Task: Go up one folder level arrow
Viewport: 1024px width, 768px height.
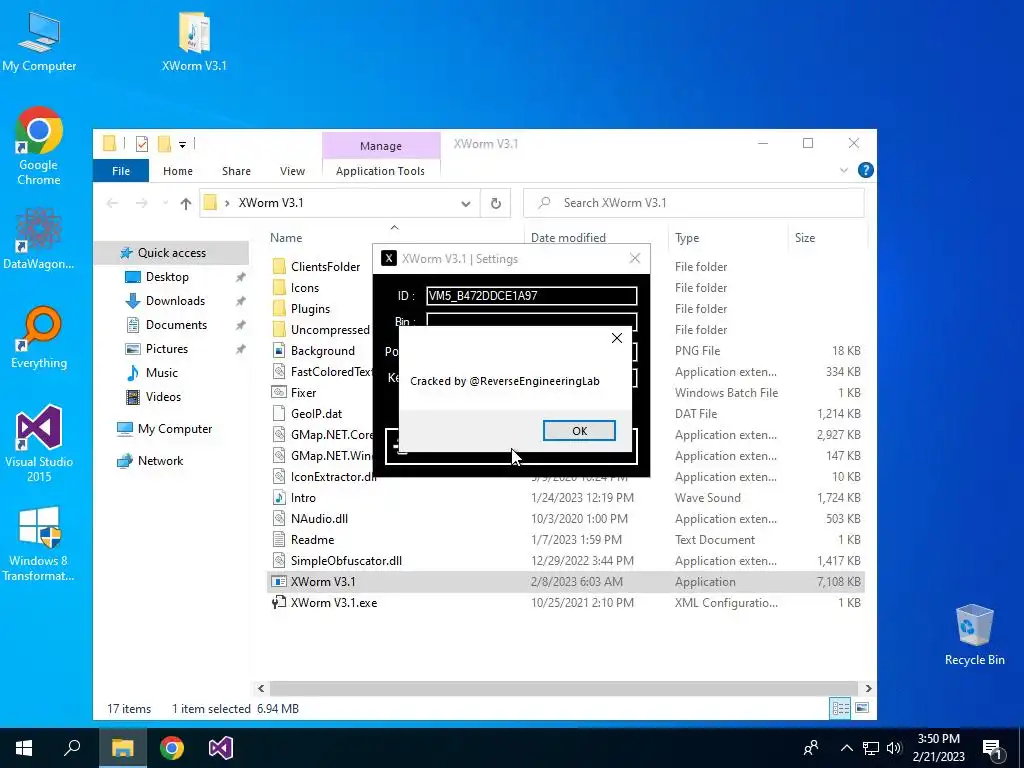Action: (x=185, y=203)
